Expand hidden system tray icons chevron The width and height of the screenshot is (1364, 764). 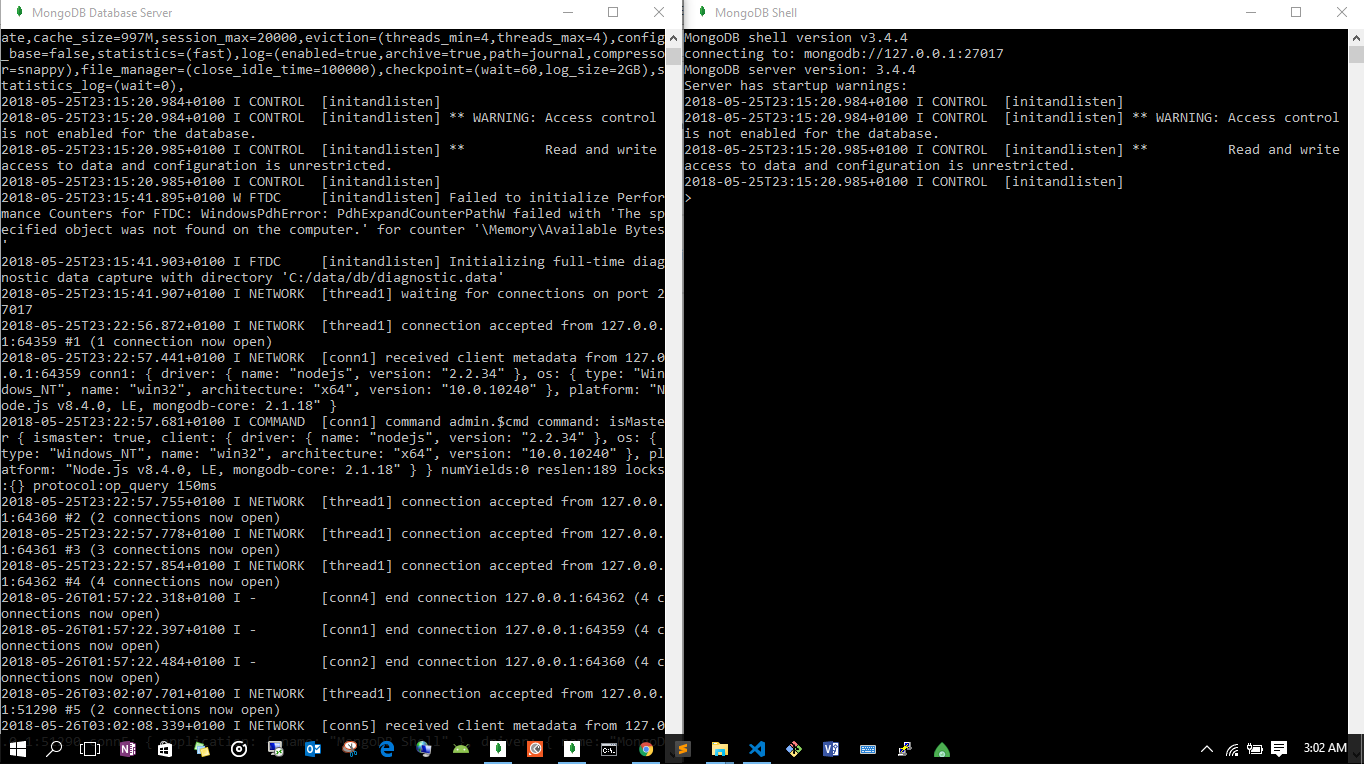click(x=1208, y=749)
